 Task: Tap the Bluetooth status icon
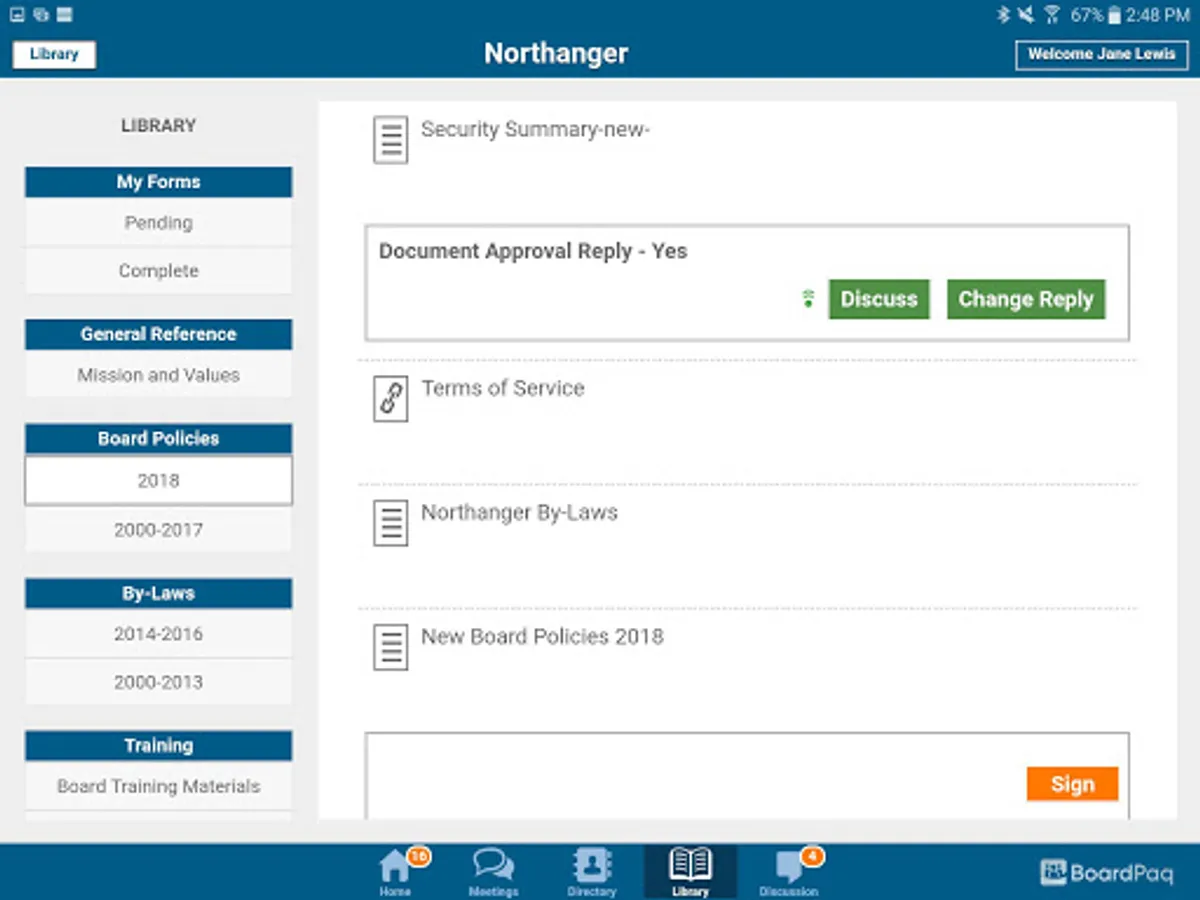[x=1003, y=14]
